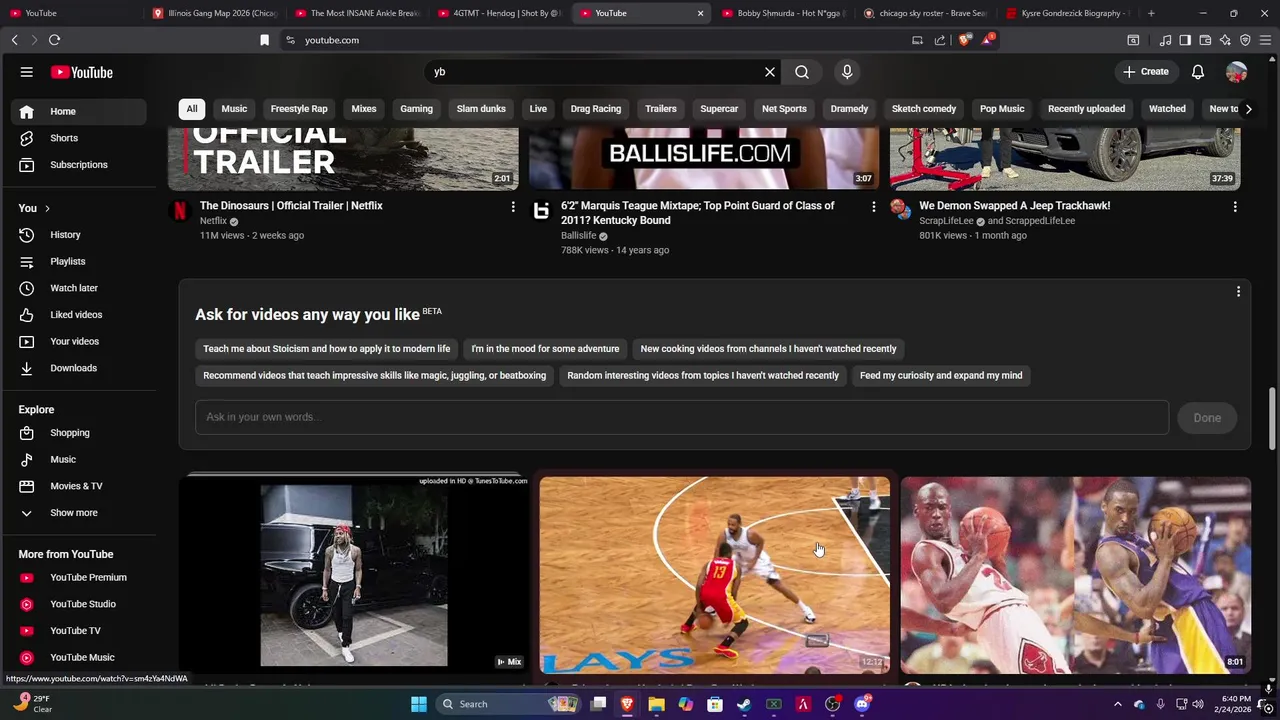The height and width of the screenshot is (720, 1280).
Task: Open the Create menu
Action: pyautogui.click(x=1145, y=72)
